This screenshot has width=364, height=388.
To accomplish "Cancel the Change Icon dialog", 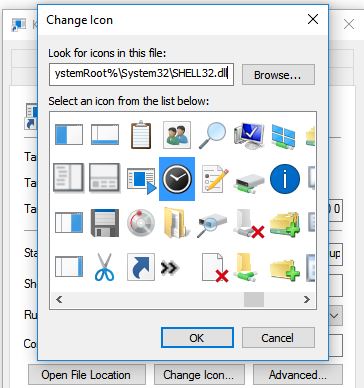I will (x=278, y=338).
